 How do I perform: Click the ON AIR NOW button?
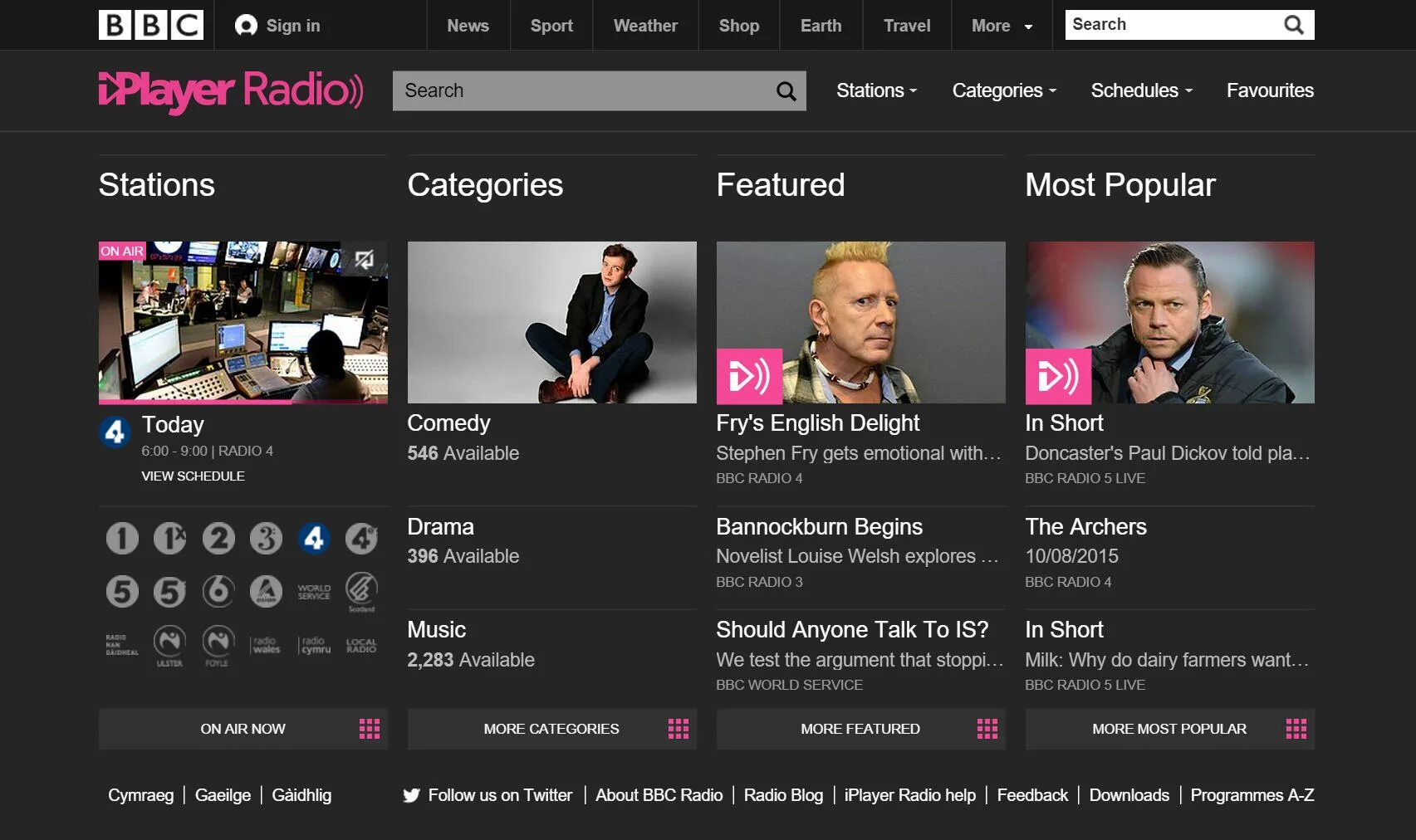tap(243, 729)
